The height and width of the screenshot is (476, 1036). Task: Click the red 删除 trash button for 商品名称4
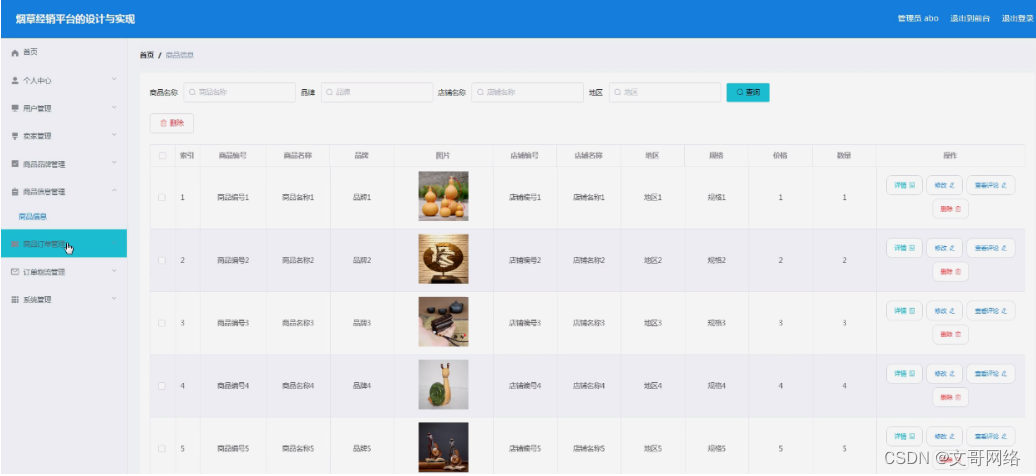click(x=950, y=397)
